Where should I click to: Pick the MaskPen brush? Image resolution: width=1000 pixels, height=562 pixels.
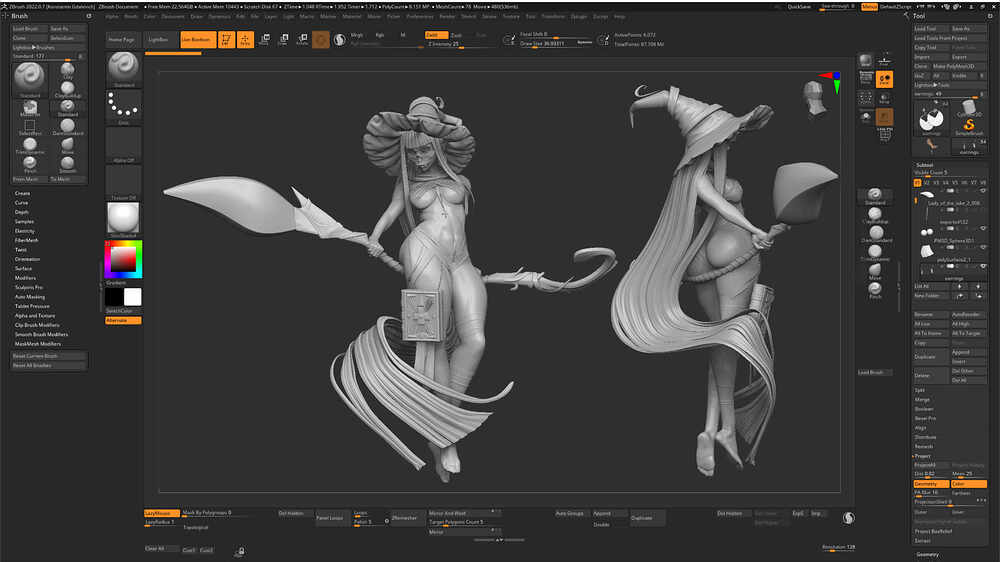point(29,108)
